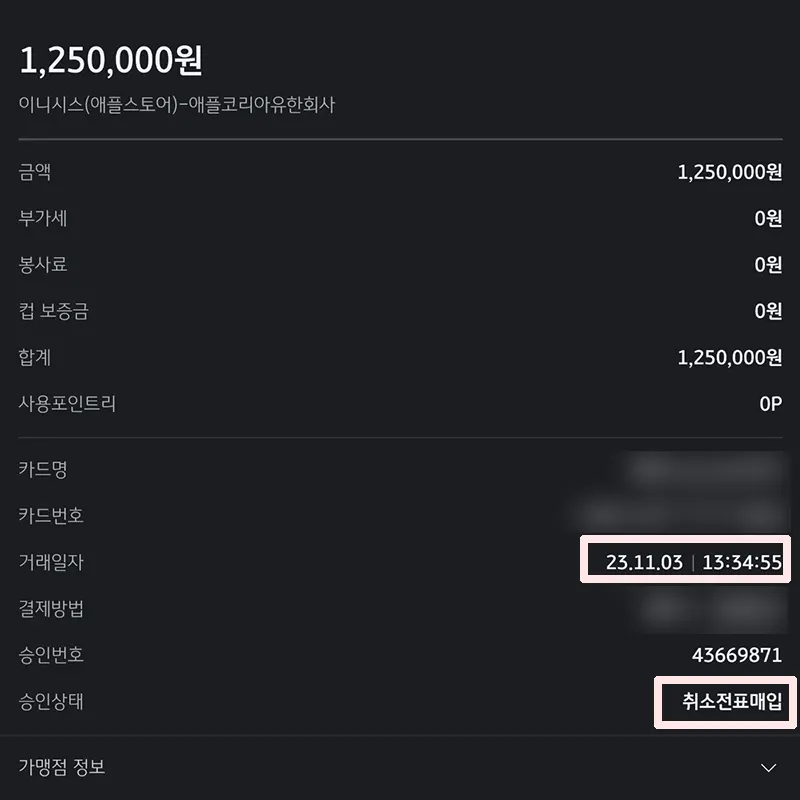The image size is (800, 800).
Task: Open the 가맹점 정보 section label
Action: (62, 766)
